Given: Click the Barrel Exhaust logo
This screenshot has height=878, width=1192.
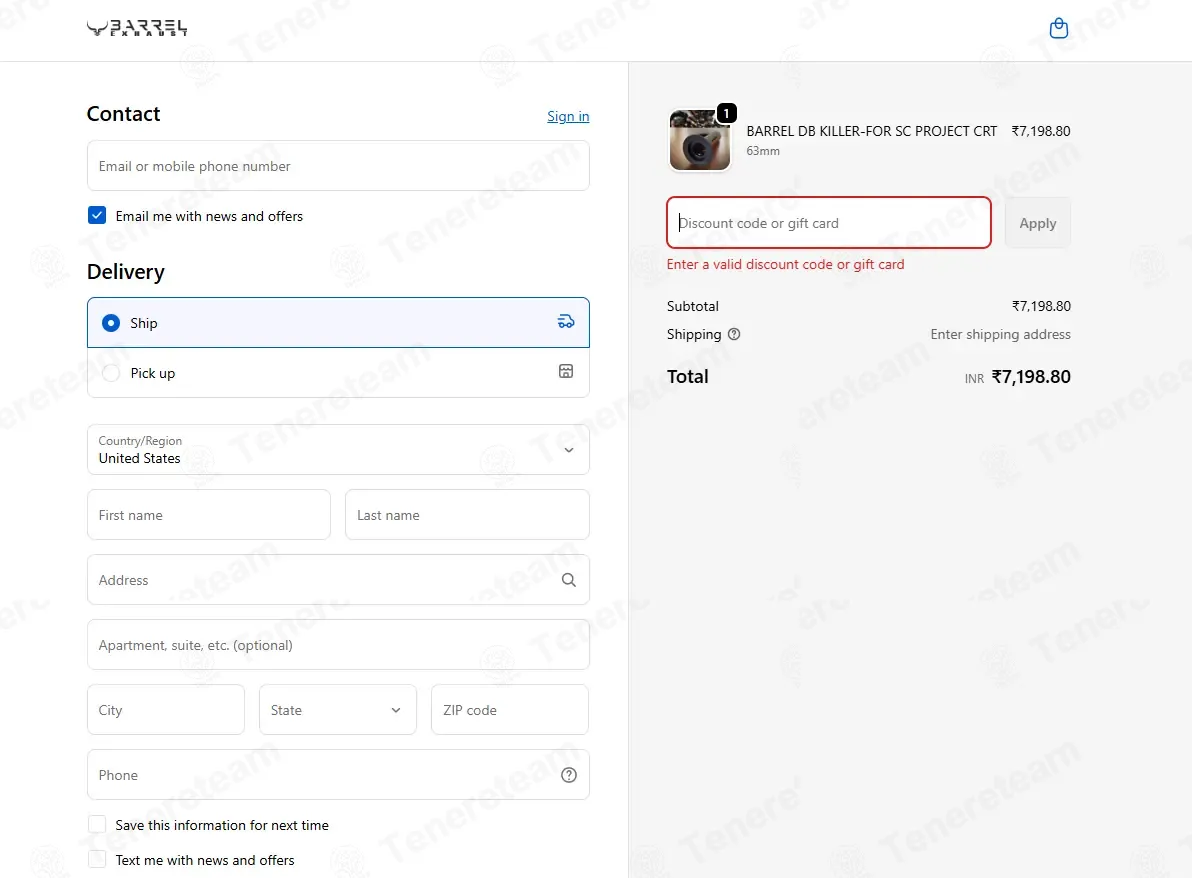Looking at the screenshot, I should pos(137,29).
